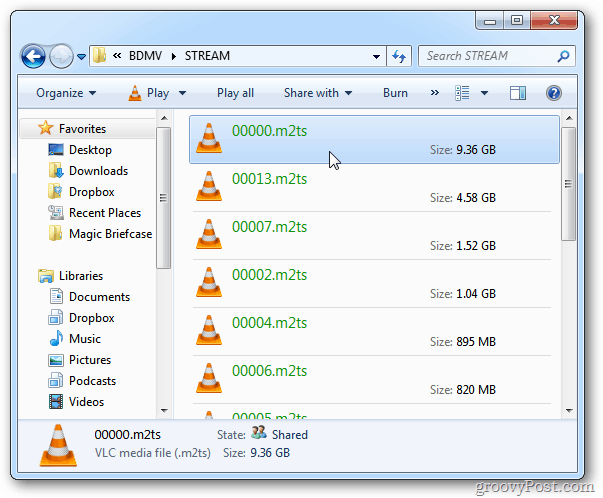Select file 00013.m2ts
This screenshot has height=498, width=603.
pos(372,188)
